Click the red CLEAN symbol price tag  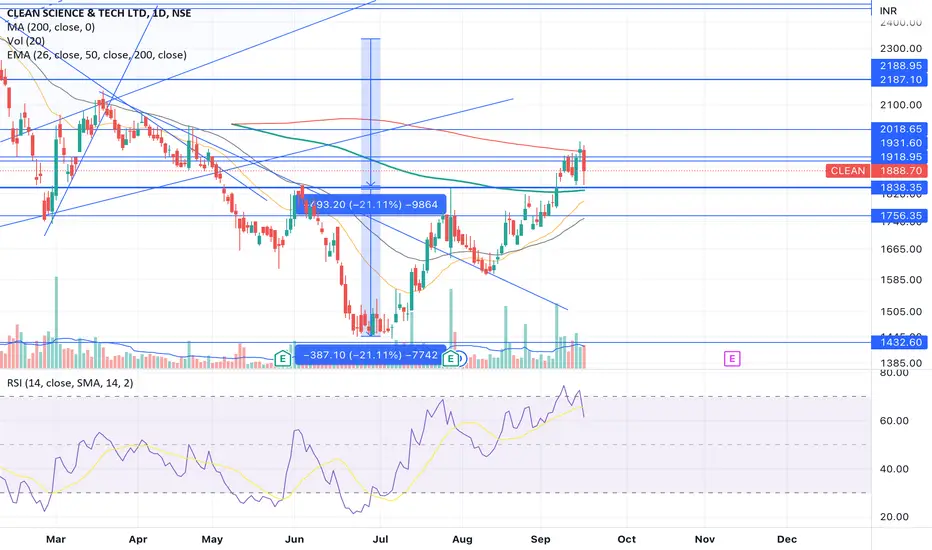848,171
